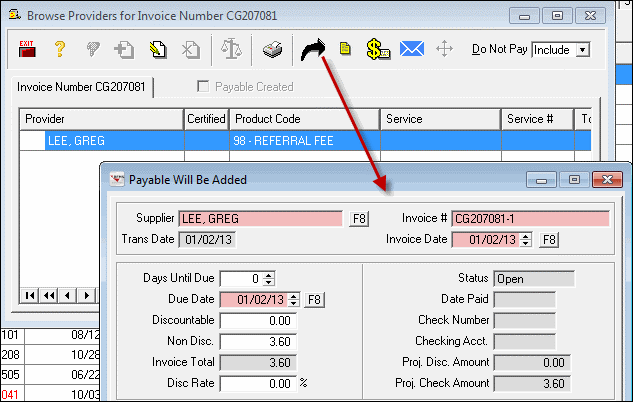Select the Invoice Number CG207081 tab
633x402 pixels.
81,87
